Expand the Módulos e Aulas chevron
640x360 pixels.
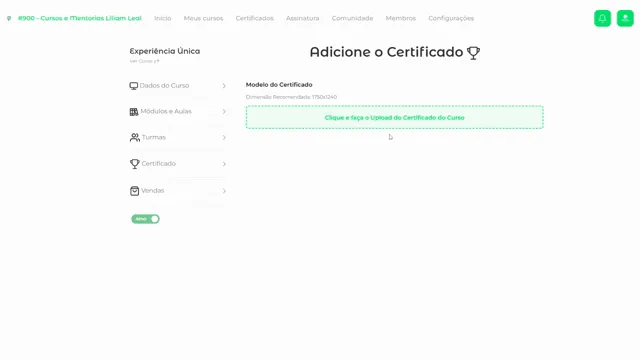pyautogui.click(x=224, y=111)
